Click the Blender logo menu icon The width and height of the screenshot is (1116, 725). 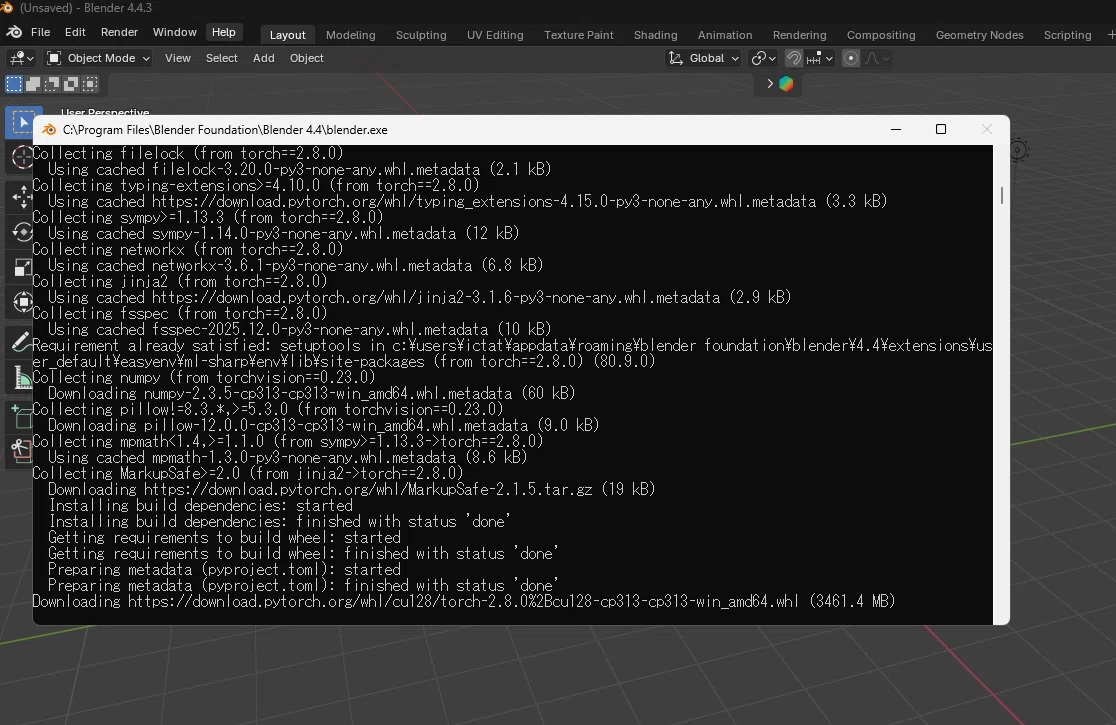point(14,32)
